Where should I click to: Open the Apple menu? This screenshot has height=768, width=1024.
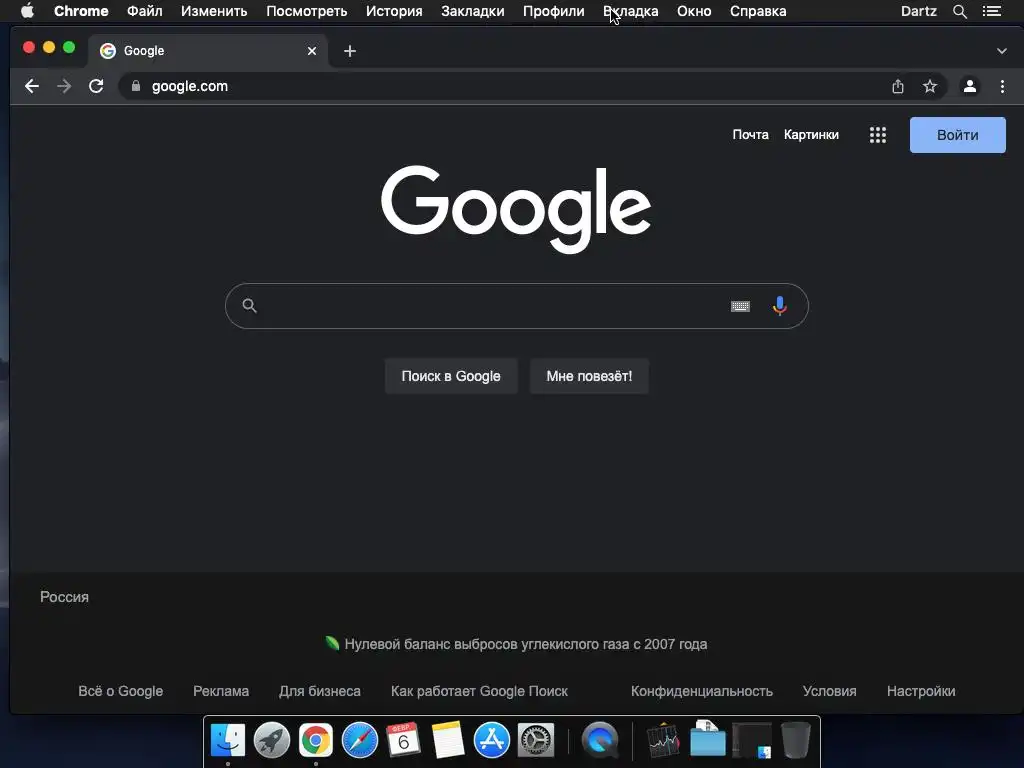[27, 11]
